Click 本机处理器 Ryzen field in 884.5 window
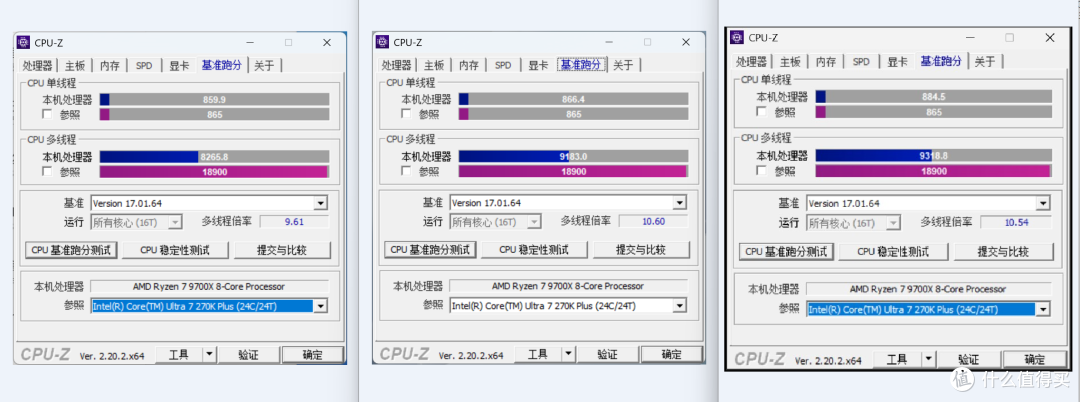This screenshot has height=402, width=1080. [928, 289]
